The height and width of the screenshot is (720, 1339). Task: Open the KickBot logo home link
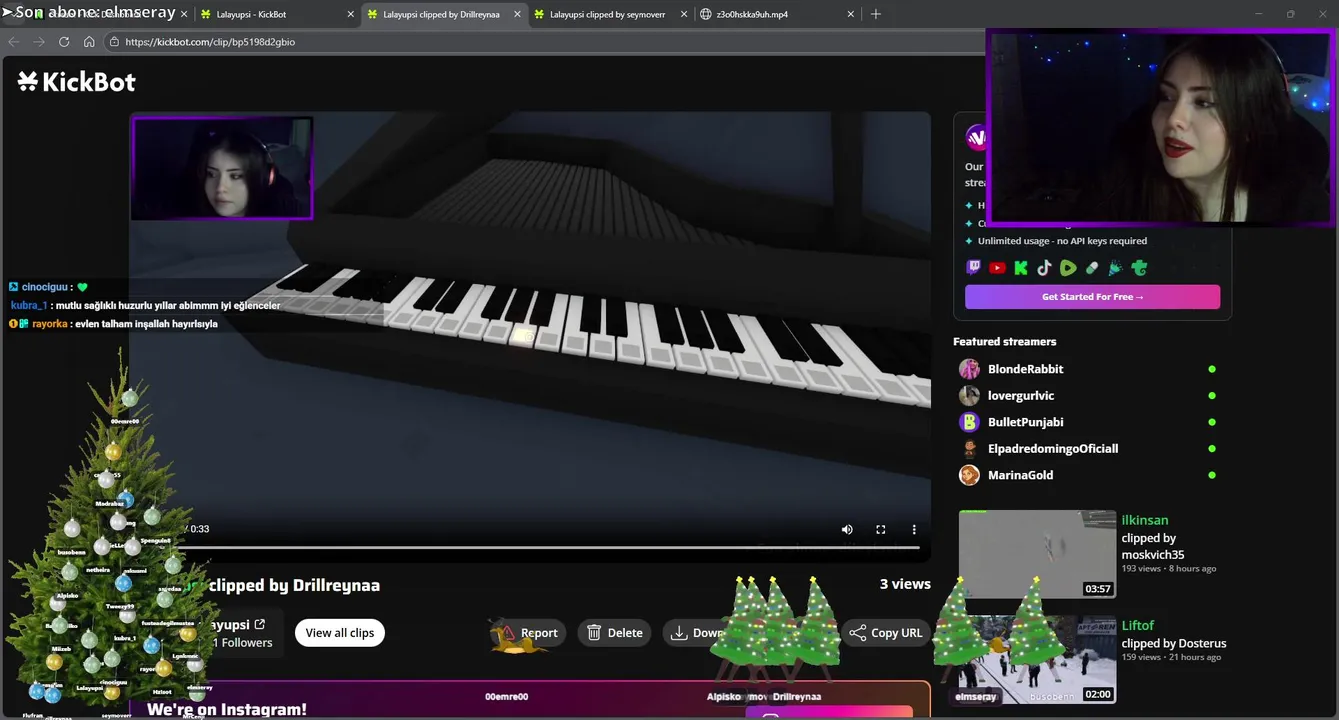(77, 82)
